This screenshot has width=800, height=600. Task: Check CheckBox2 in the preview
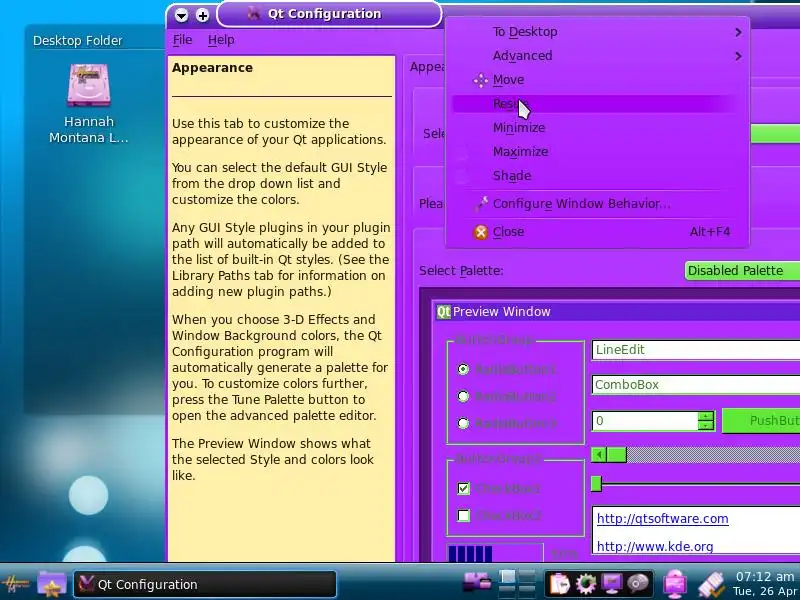click(463, 515)
